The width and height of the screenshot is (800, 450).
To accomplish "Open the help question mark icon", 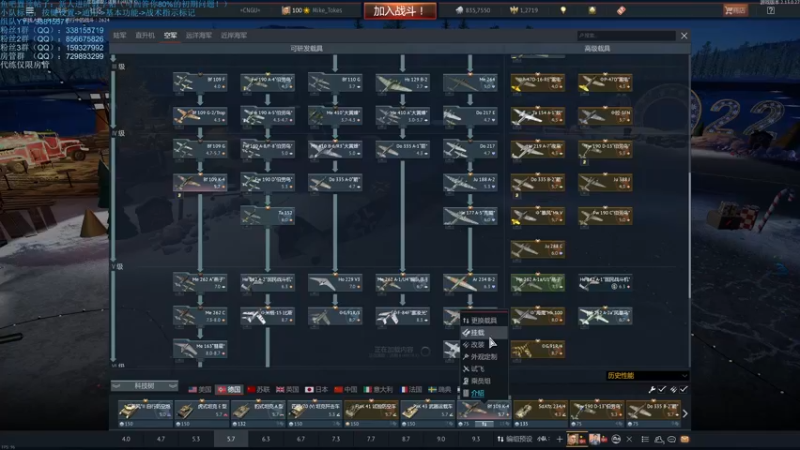I will [770, 10].
